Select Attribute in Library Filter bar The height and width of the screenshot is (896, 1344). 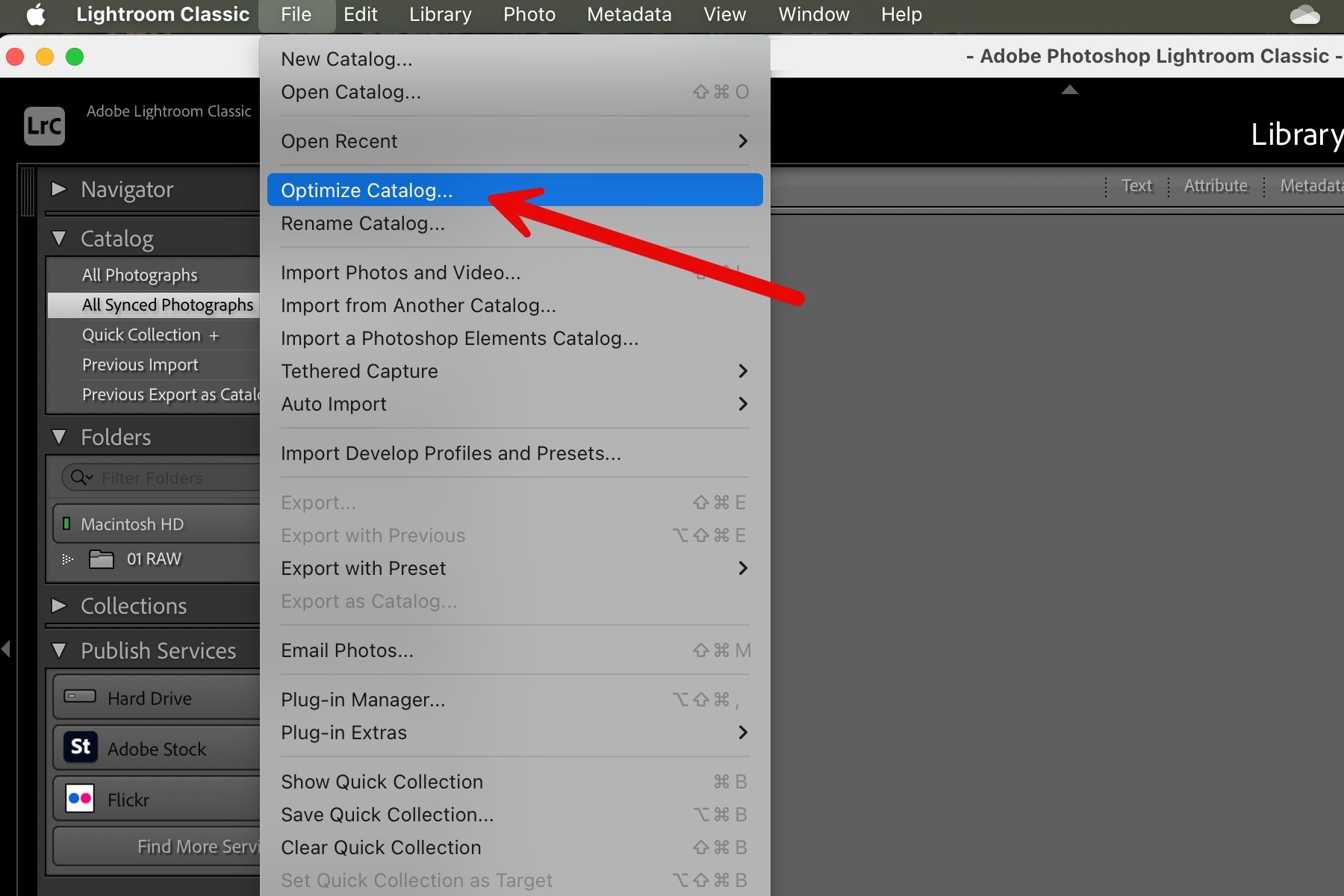click(1216, 186)
